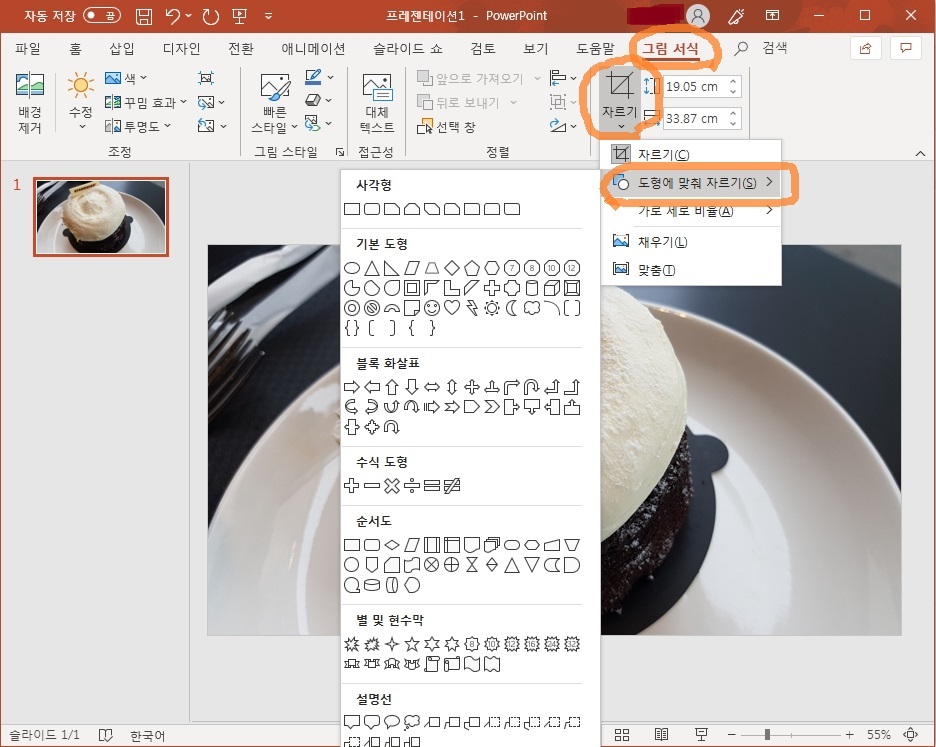Open the rotate objects dropdown
Viewport: 936px width, 747px height.
click(563, 126)
